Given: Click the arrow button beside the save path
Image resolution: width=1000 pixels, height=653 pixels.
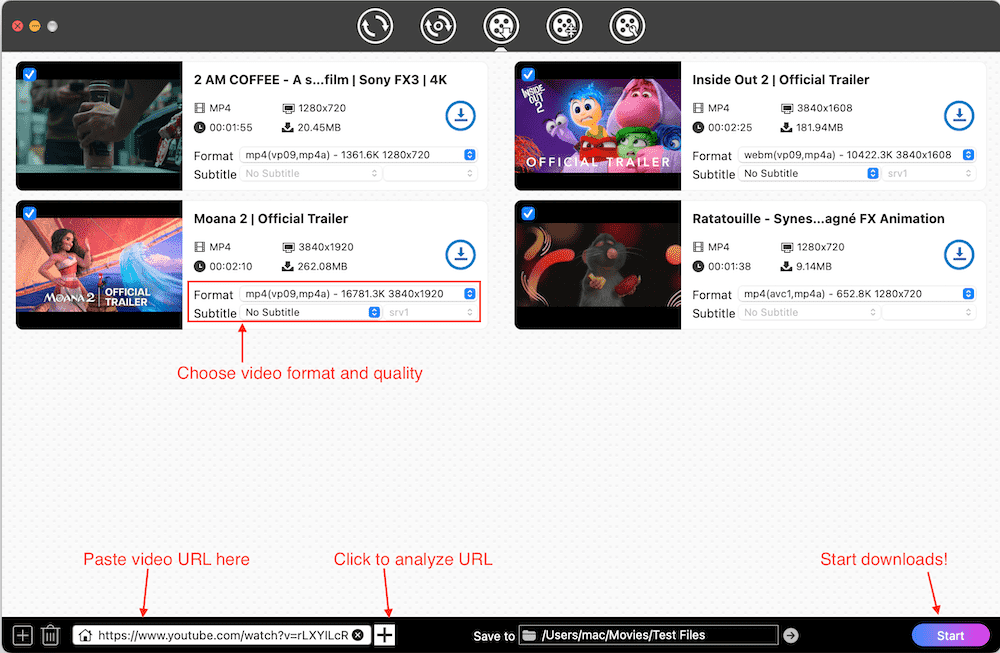Looking at the screenshot, I should point(791,634).
